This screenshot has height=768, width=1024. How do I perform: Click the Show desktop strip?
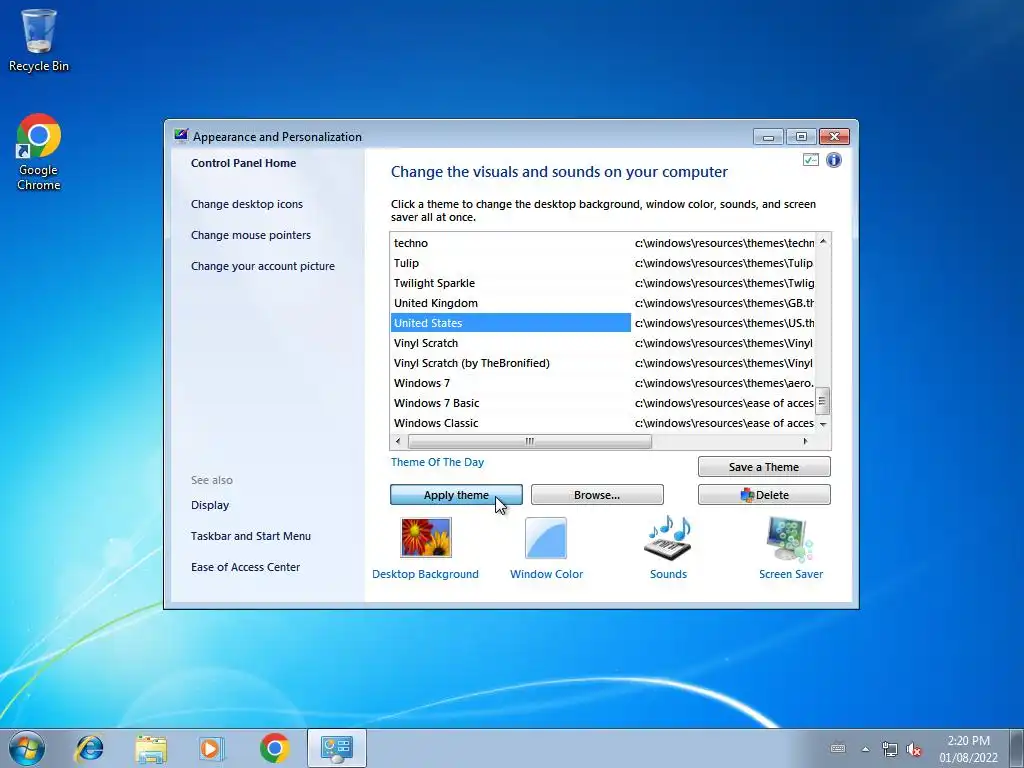click(1017, 748)
